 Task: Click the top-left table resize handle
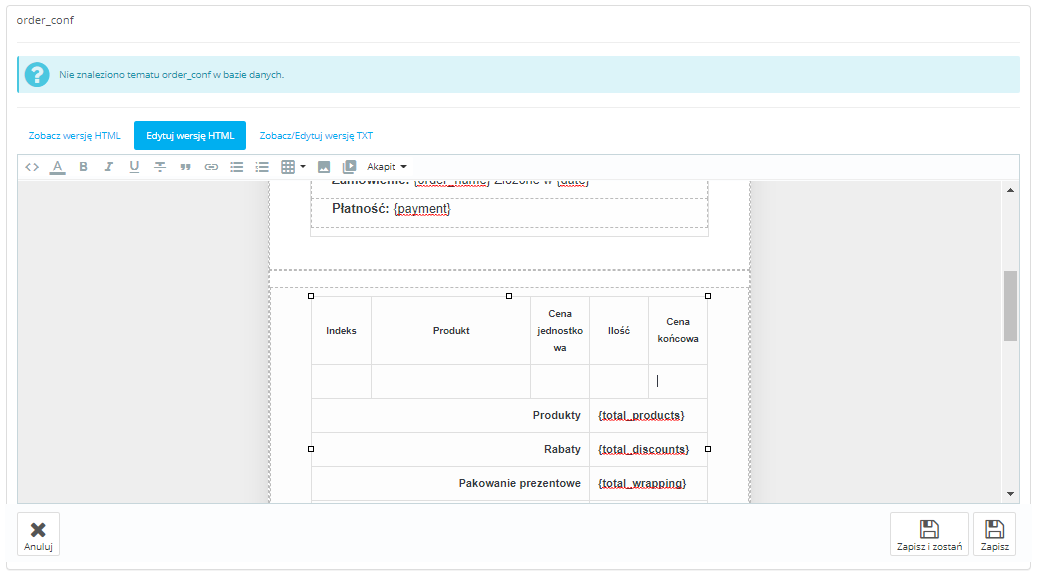point(311,296)
